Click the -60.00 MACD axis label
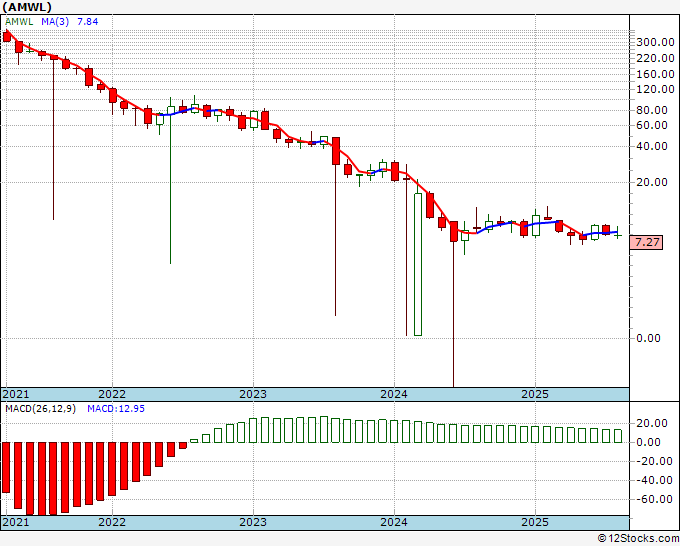Viewport: 680px width, 546px height. click(x=654, y=499)
